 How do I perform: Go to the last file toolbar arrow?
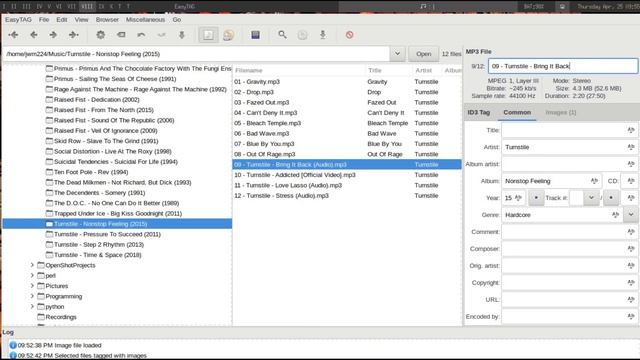point(73,35)
